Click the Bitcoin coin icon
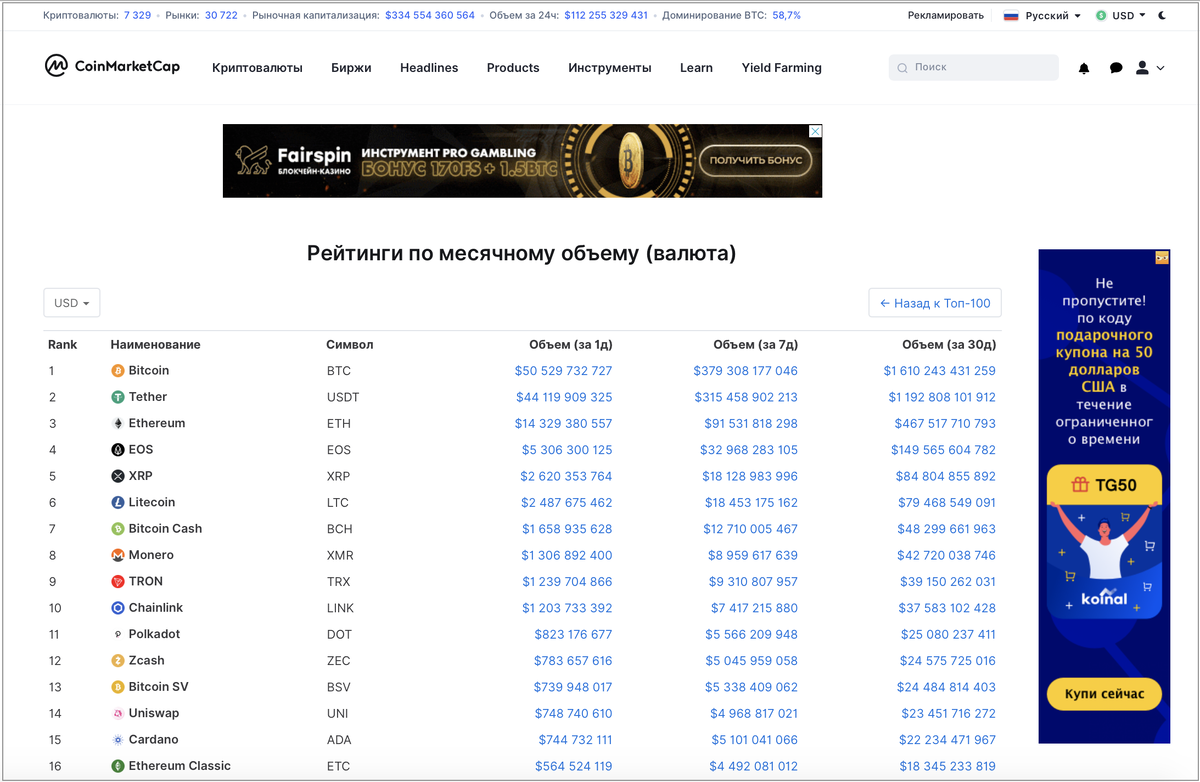The width and height of the screenshot is (1200, 782). [x=118, y=371]
